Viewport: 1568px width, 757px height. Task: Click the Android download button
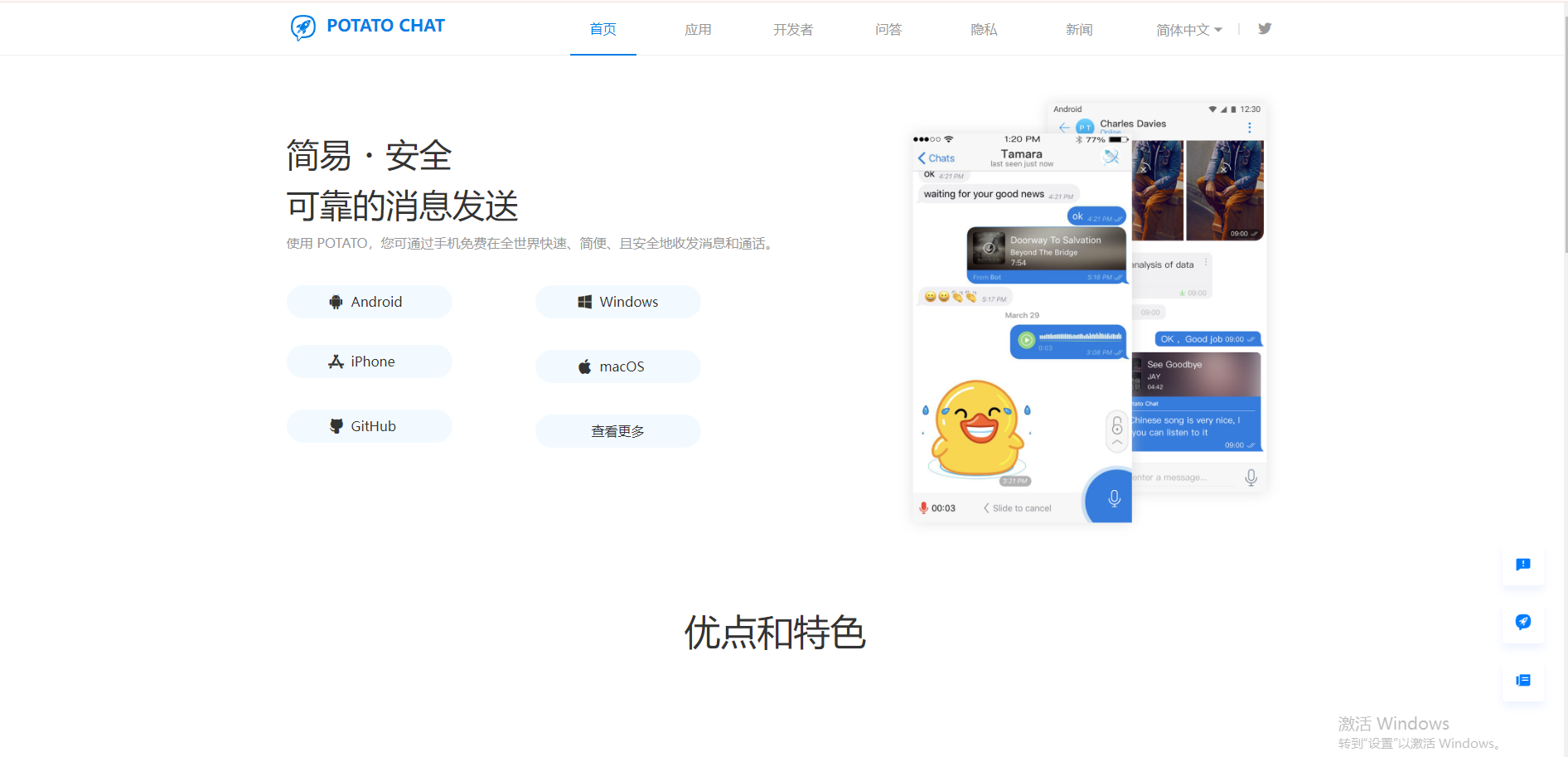370,302
